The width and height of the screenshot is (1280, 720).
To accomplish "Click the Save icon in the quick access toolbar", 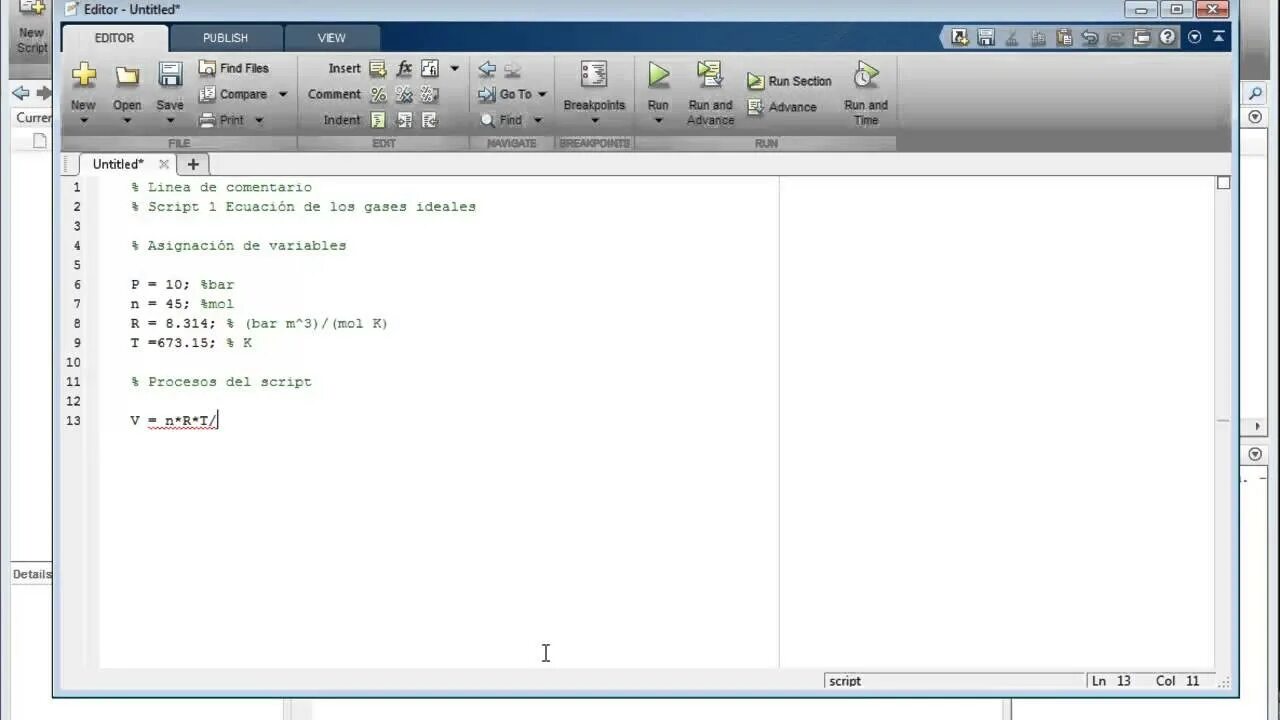I will coord(986,36).
